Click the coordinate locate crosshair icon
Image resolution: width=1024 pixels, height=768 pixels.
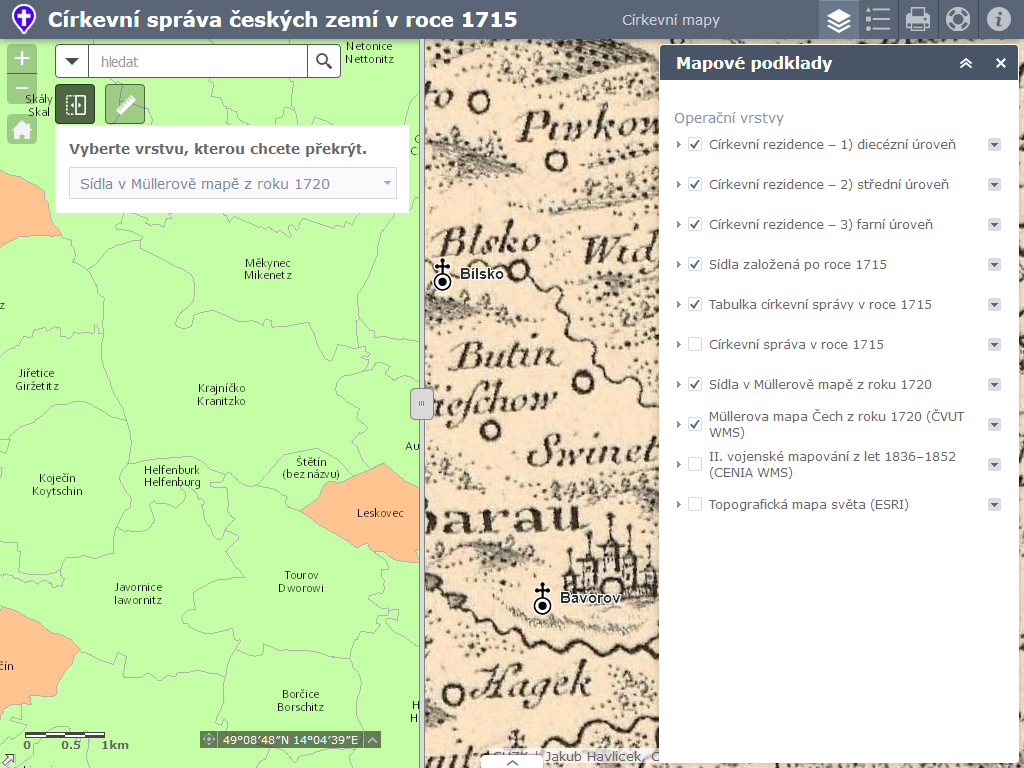pyautogui.click(x=208, y=740)
